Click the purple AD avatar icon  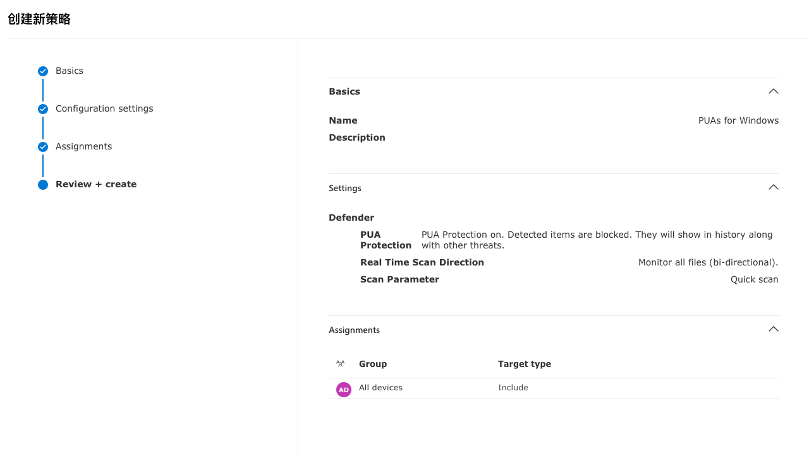click(x=344, y=390)
